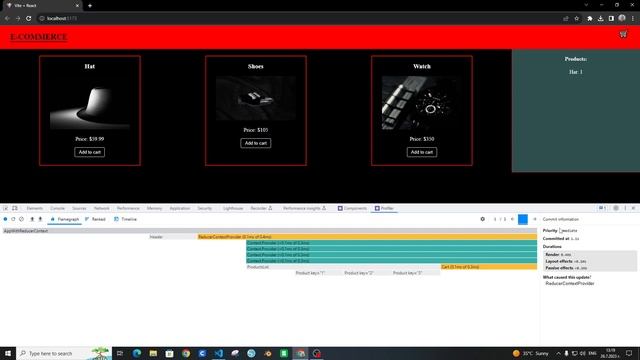
Task: Open the Performance DevTools tab
Action: (128, 208)
